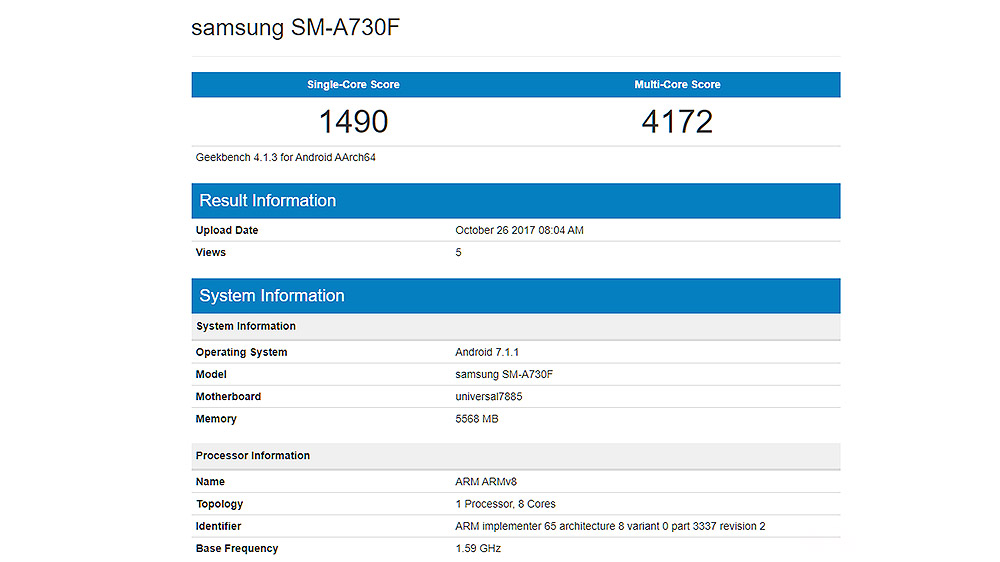Select the multi-core score value 4172
1000x562 pixels.
pos(677,121)
